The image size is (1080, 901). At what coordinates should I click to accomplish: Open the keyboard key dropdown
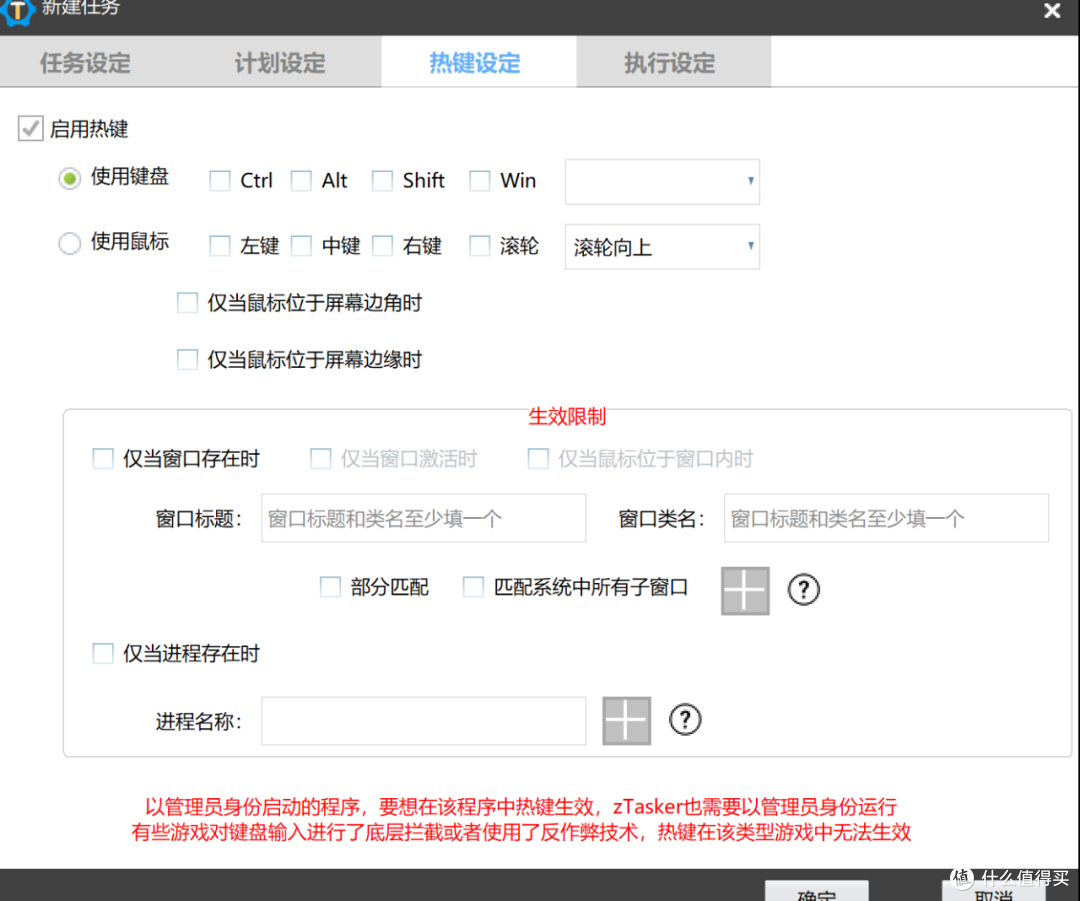[x=662, y=182]
